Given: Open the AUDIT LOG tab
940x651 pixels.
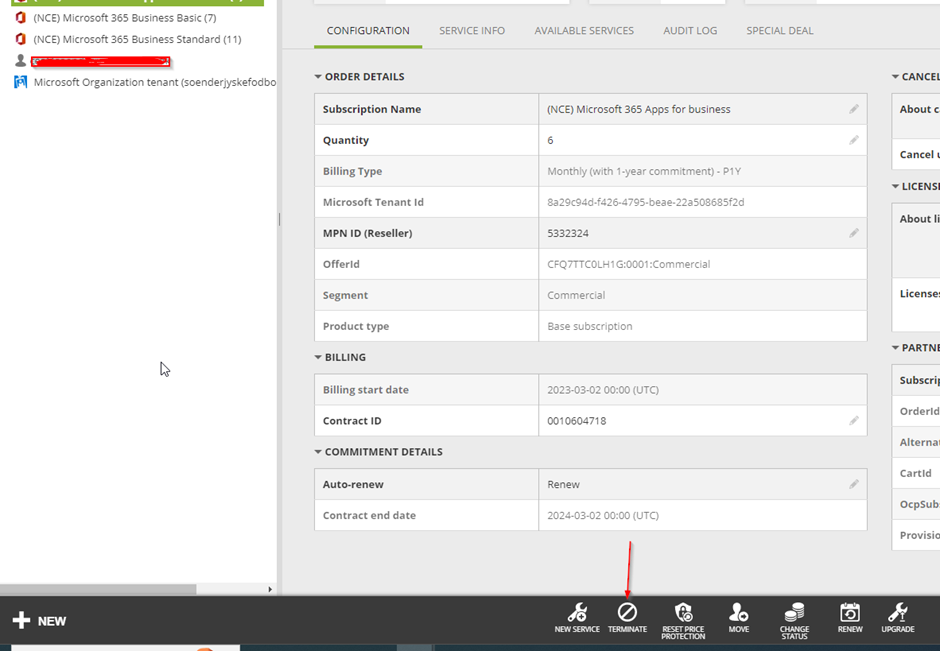Looking at the screenshot, I should 690,31.
